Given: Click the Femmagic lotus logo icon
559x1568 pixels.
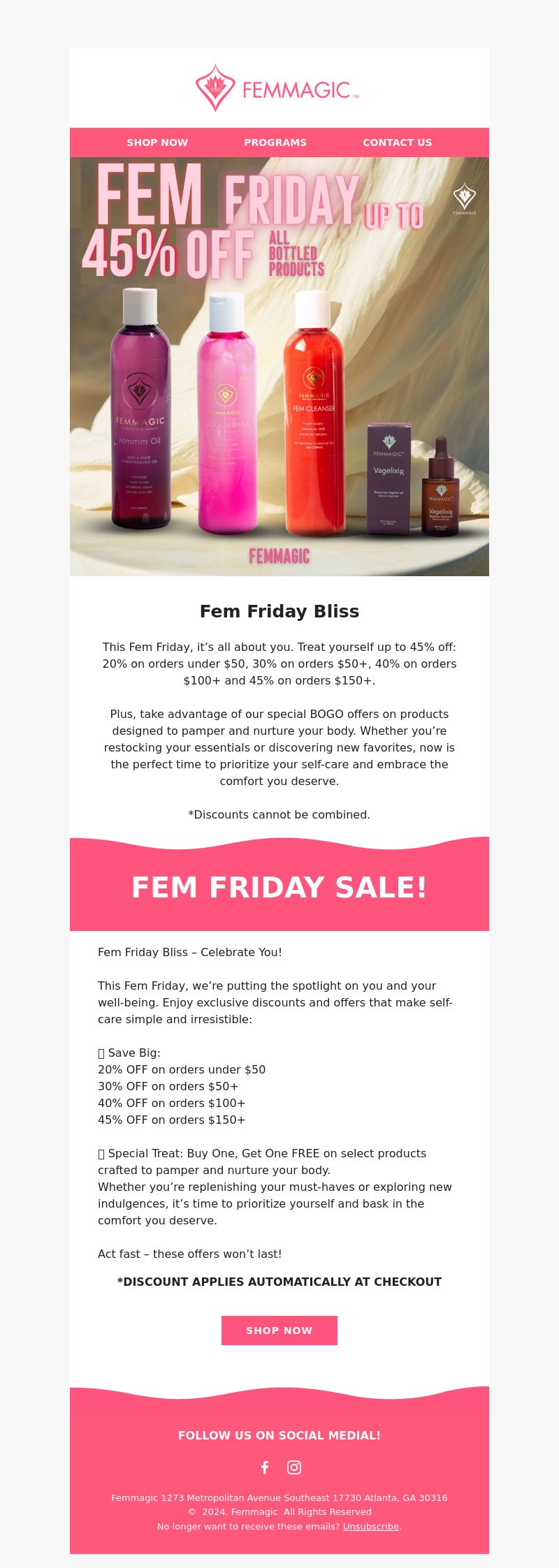Looking at the screenshot, I should coord(215,88).
